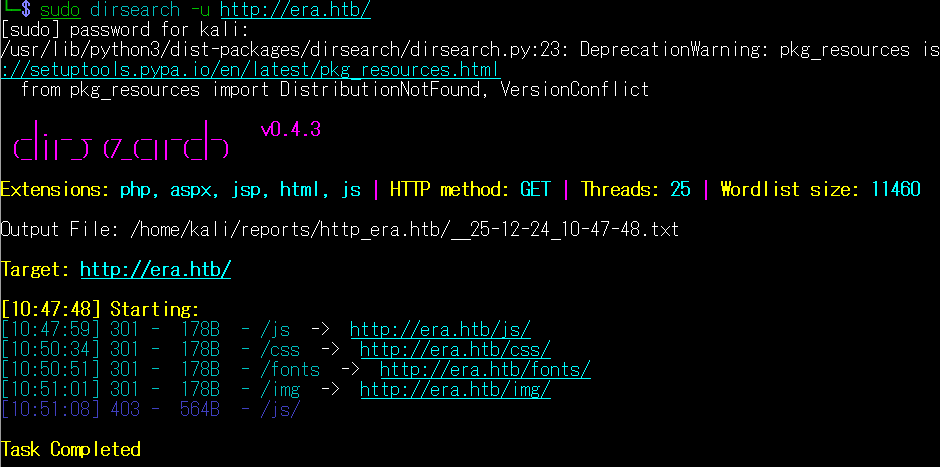Follow the http://era.htb/css/ redirect link
The height and width of the screenshot is (467, 940).
[455, 350]
